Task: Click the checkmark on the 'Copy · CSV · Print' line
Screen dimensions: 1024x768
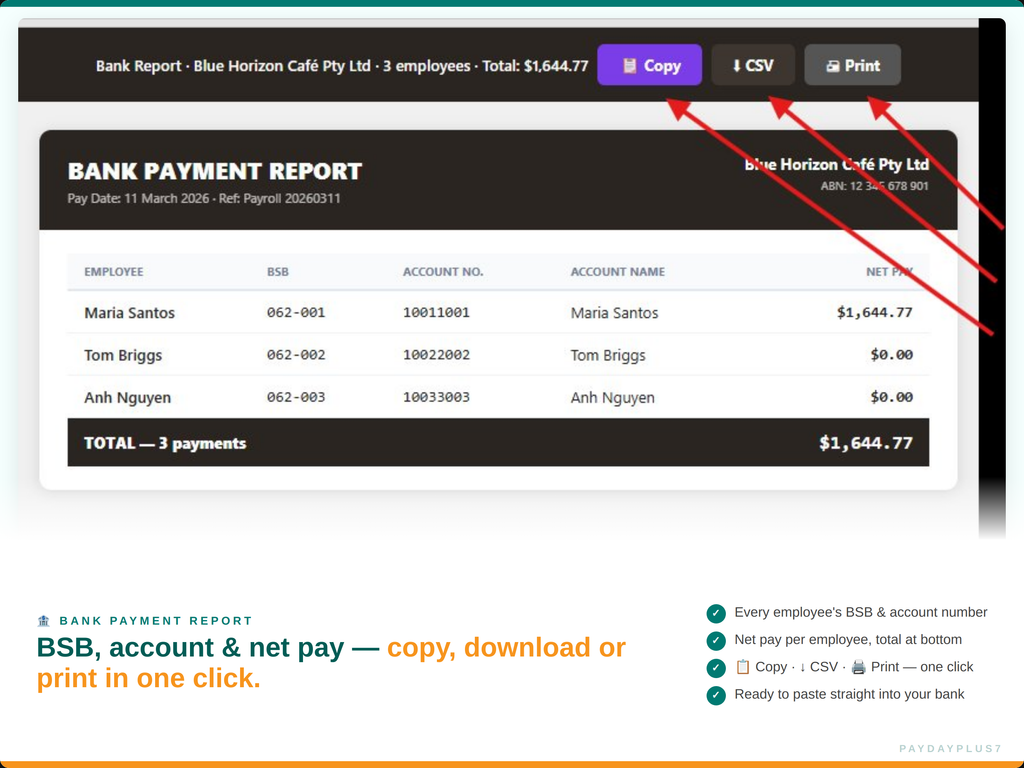Action: point(714,667)
